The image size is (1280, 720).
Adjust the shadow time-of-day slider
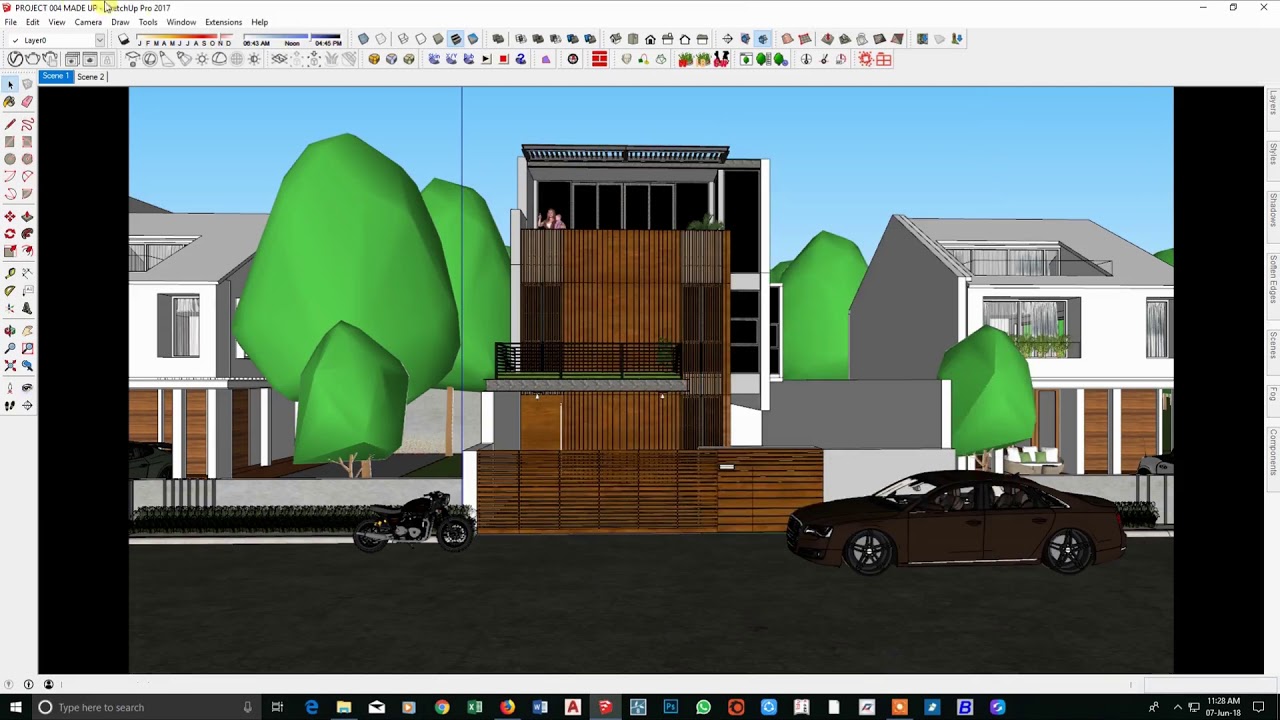pyautogui.click(x=292, y=40)
